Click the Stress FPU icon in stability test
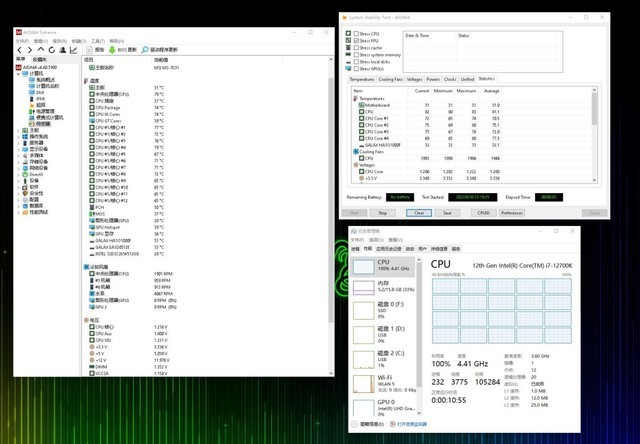Viewport: 640px width, 444px height. 348,40
